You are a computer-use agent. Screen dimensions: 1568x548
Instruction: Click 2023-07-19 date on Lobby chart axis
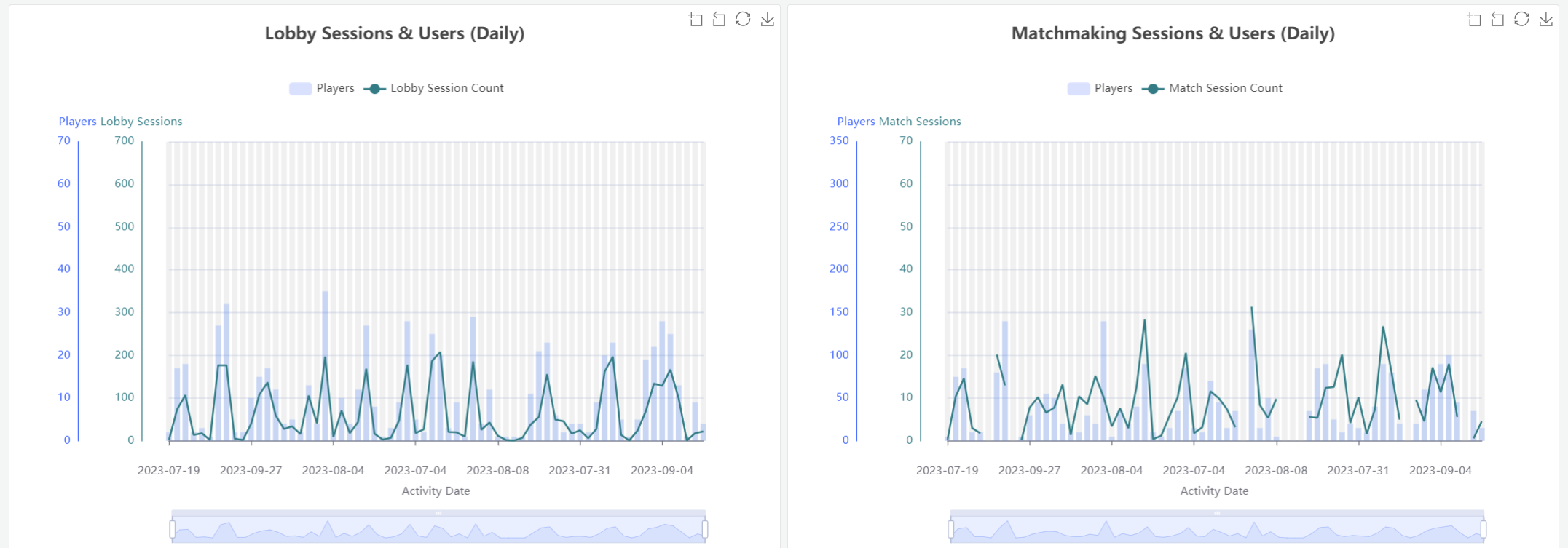(x=168, y=471)
